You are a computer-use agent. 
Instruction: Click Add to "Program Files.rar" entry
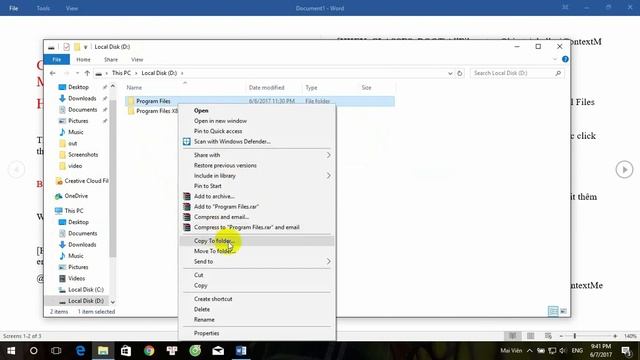pos(257,207)
